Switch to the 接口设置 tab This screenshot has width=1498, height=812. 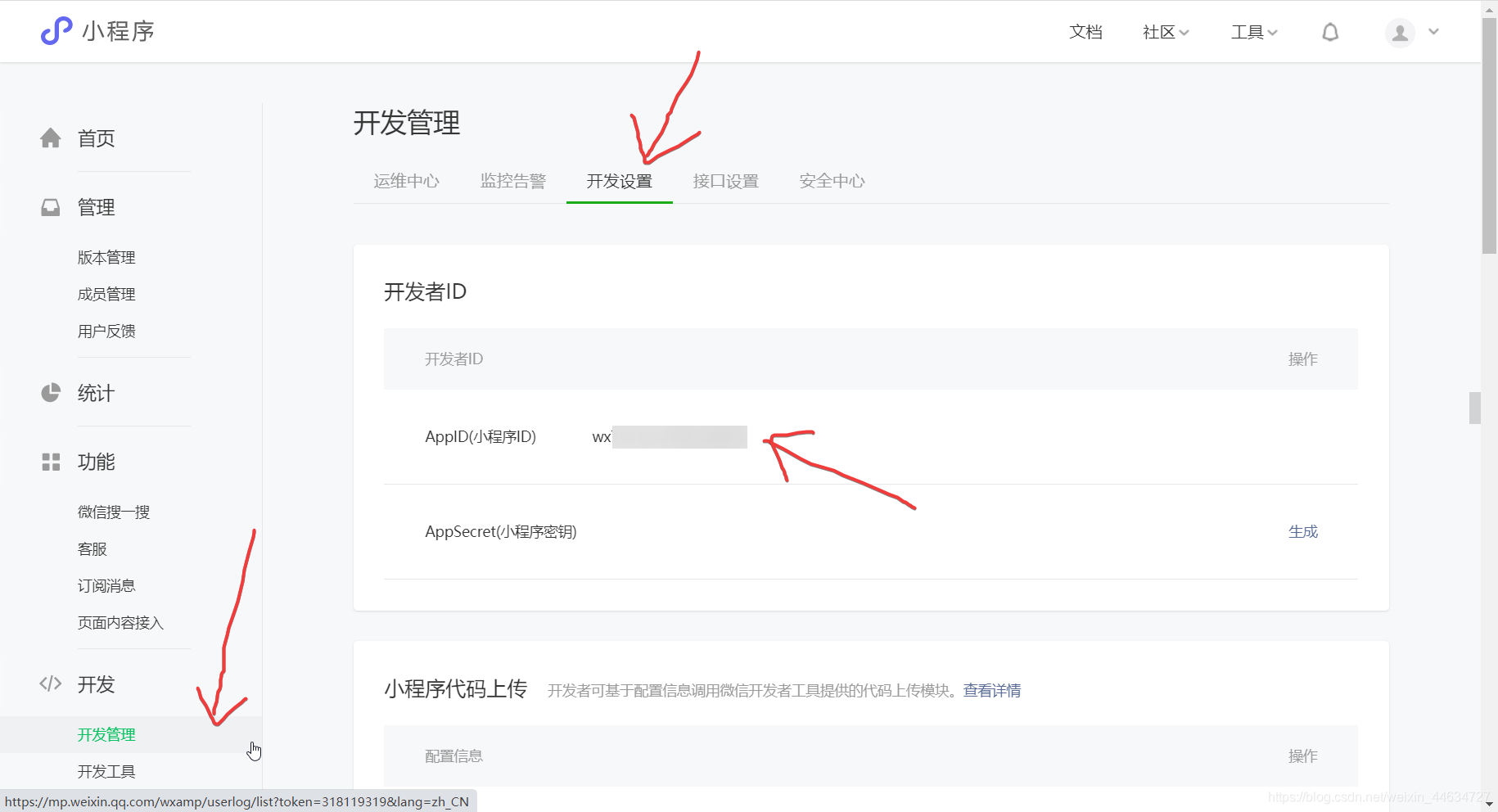coord(726,181)
